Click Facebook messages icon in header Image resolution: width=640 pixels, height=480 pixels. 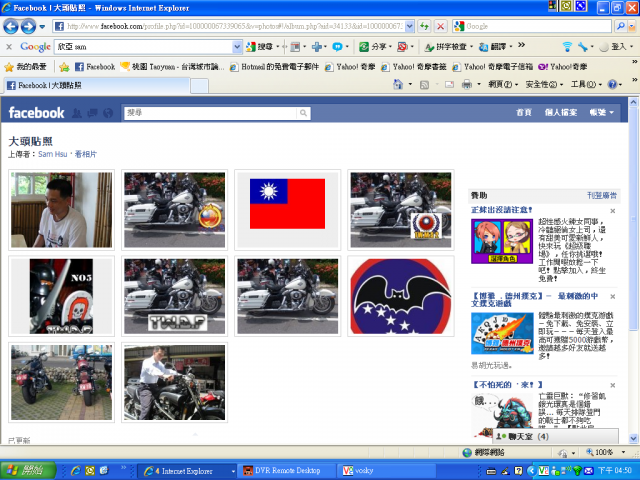coord(92,113)
